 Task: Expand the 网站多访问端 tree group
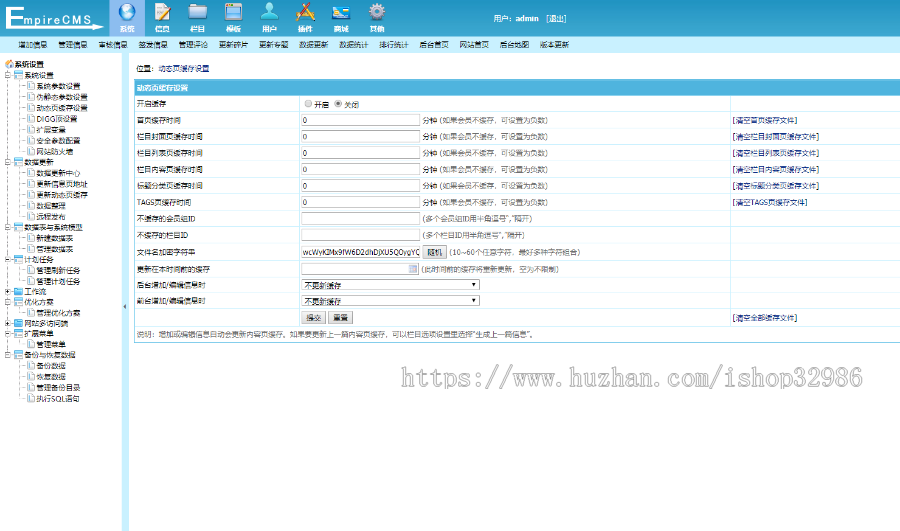click(x=7, y=323)
